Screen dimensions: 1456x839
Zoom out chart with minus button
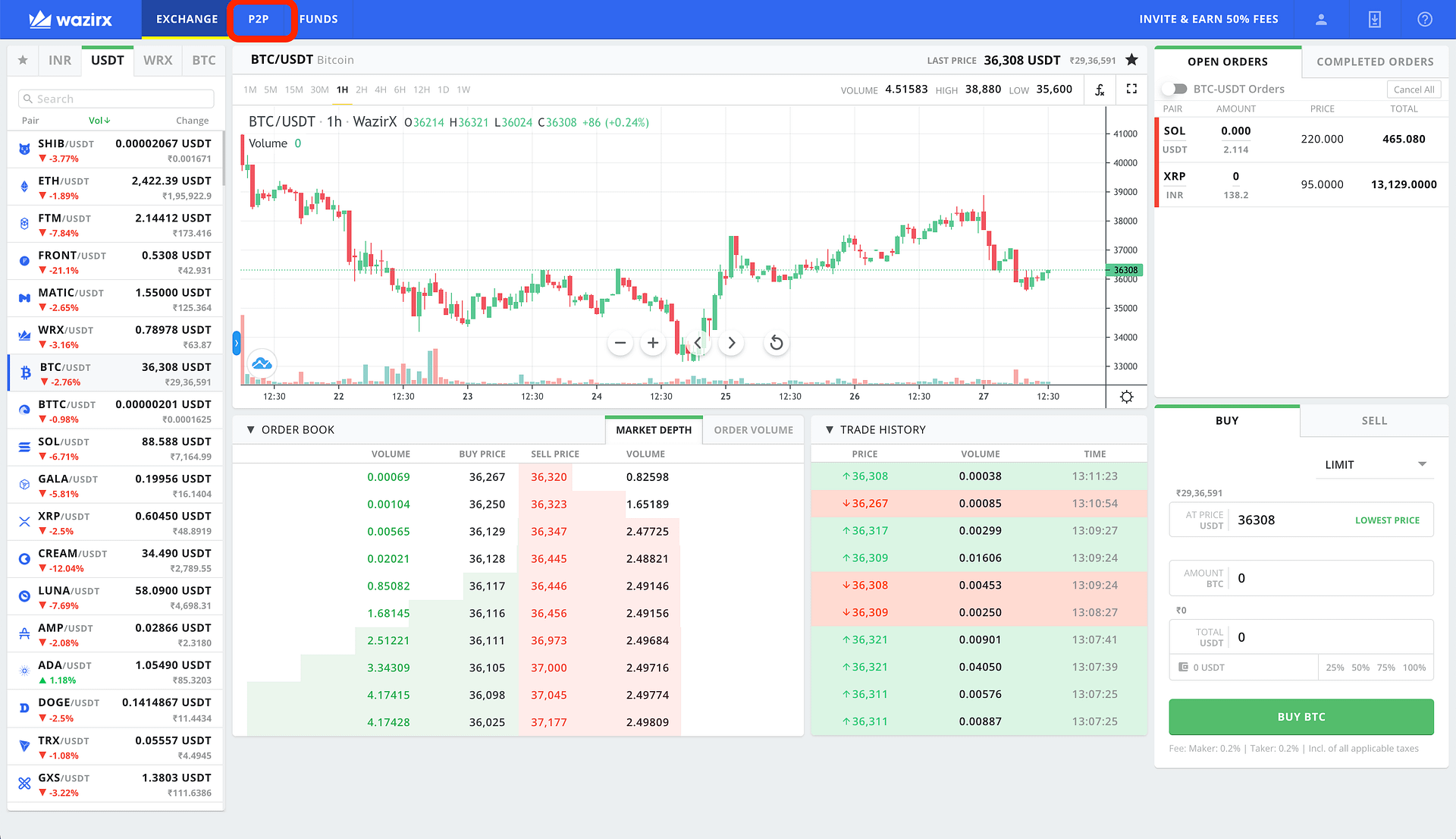click(x=620, y=343)
